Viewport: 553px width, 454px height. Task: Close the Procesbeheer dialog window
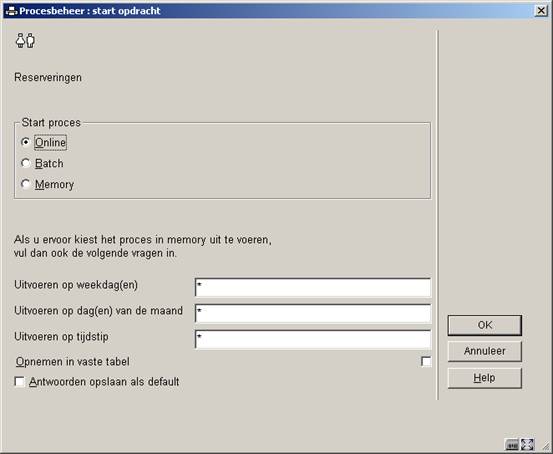coord(541,11)
